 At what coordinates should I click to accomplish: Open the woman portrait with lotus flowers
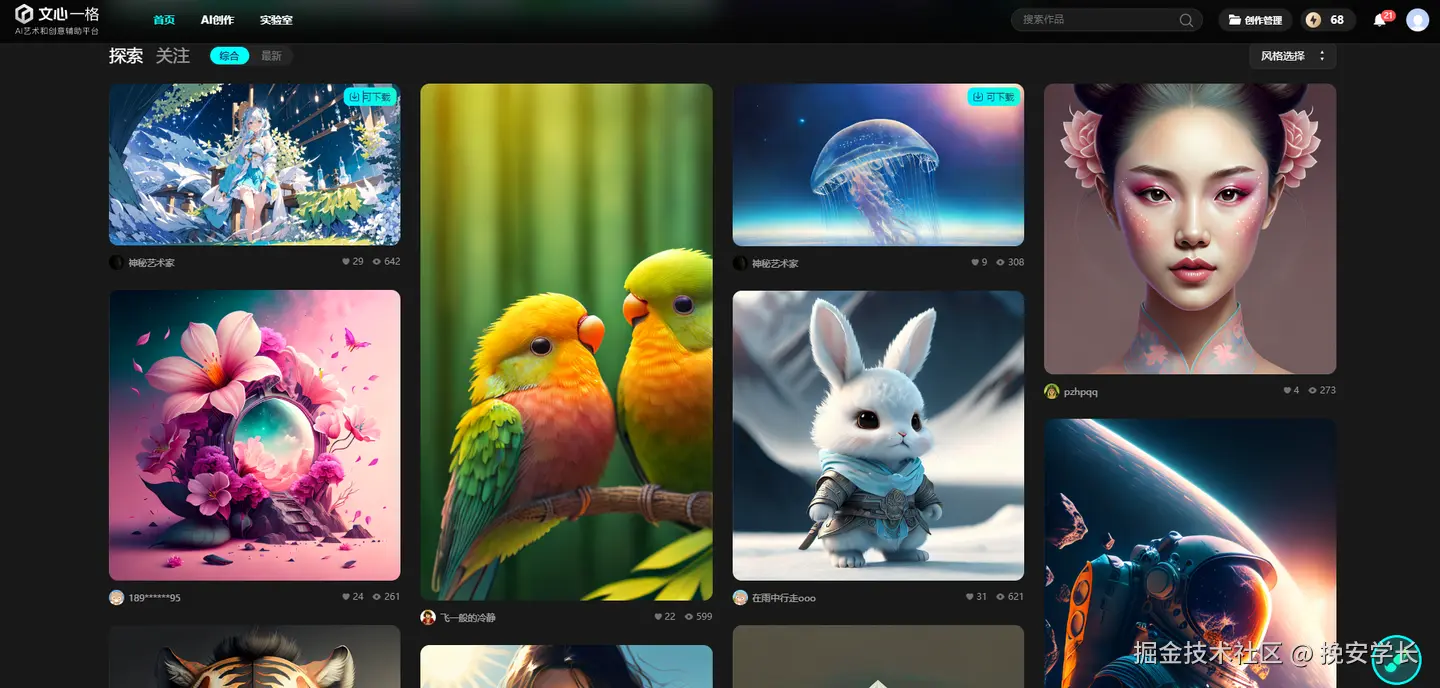coord(1190,229)
